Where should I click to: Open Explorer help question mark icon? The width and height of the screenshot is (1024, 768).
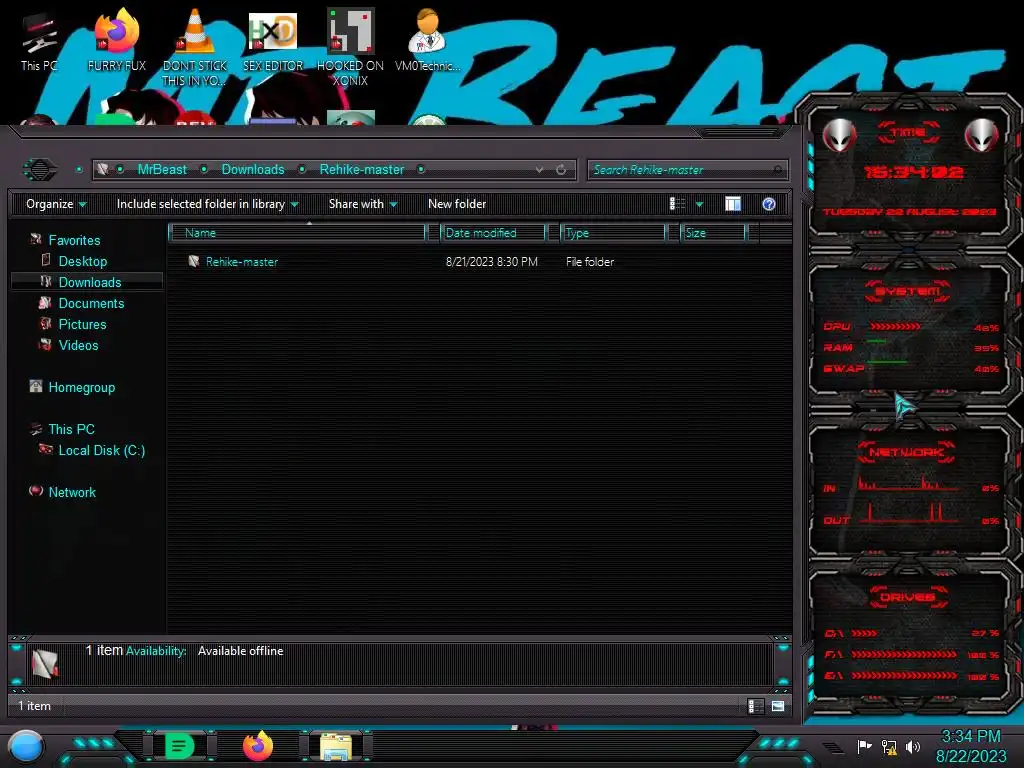click(769, 204)
